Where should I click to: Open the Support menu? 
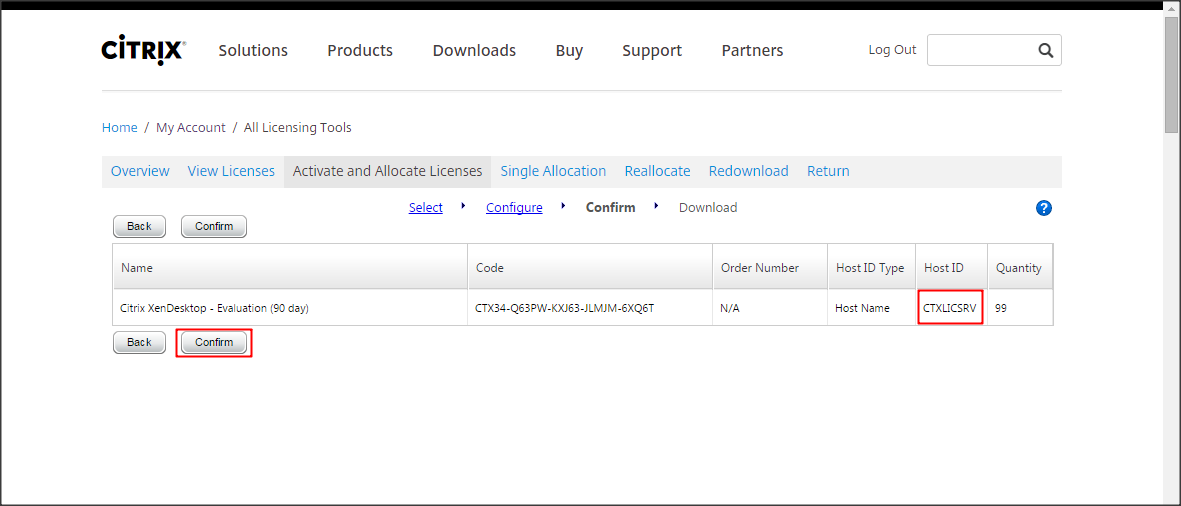click(x=652, y=51)
